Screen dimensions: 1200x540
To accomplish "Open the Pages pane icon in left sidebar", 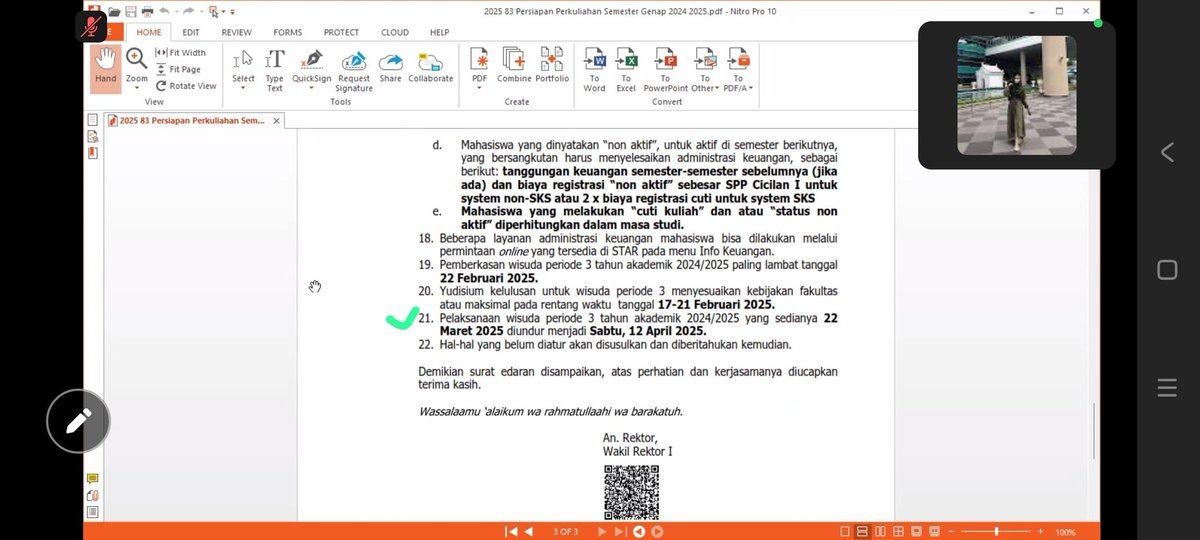I will click(93, 120).
